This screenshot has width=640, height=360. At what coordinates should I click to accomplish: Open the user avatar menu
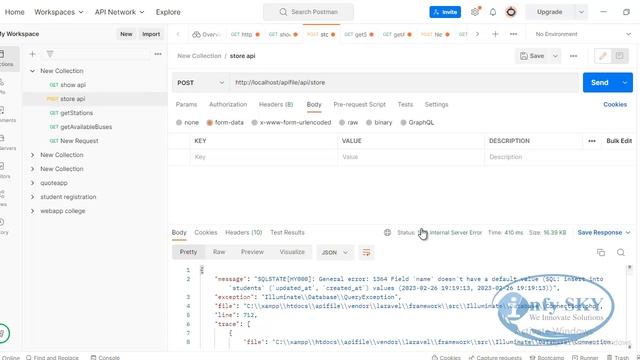pos(511,12)
